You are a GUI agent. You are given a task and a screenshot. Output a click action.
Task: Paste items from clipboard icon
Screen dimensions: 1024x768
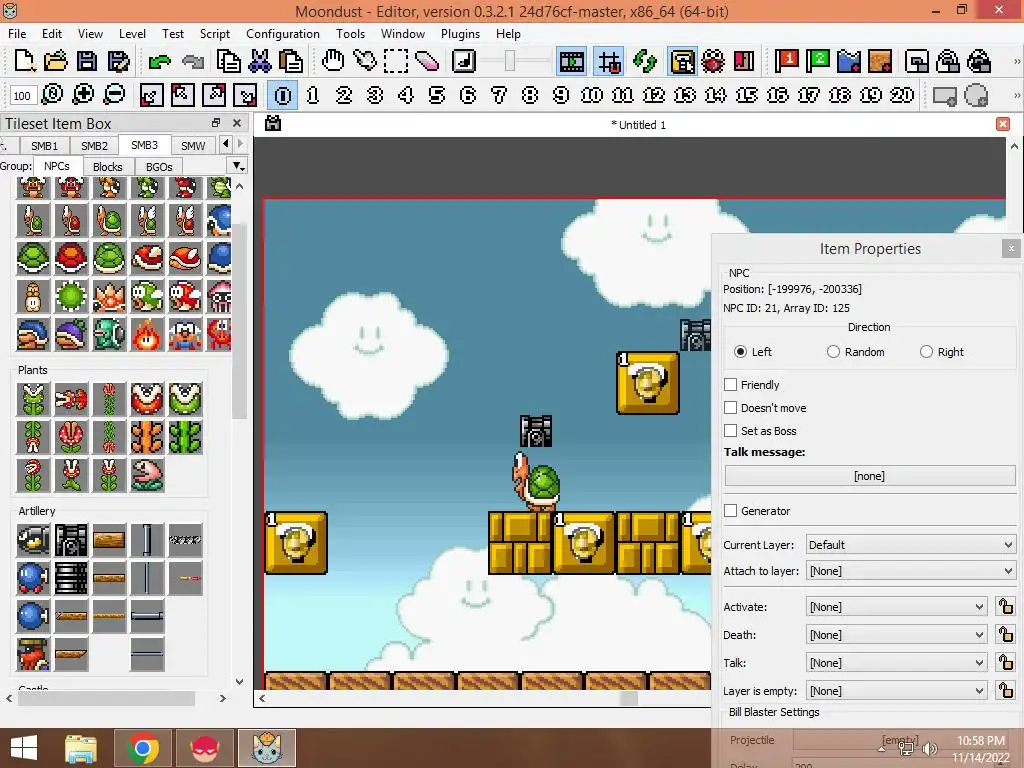(x=291, y=61)
